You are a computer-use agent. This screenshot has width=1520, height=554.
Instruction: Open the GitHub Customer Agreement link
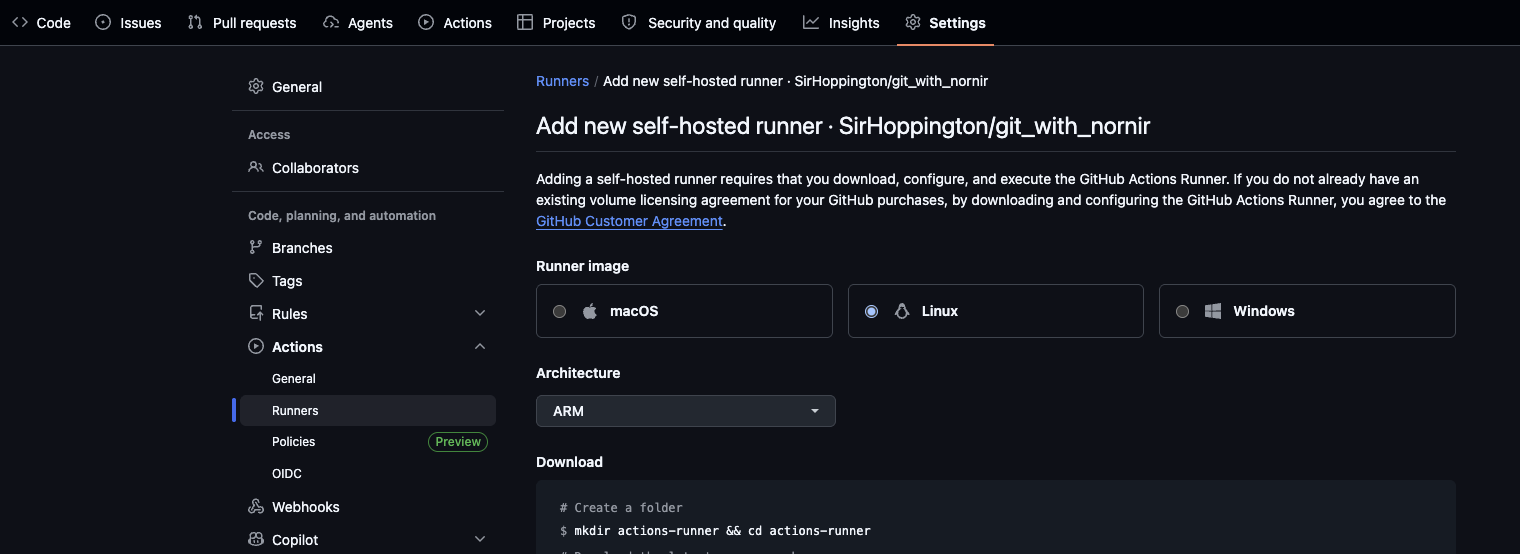click(629, 221)
